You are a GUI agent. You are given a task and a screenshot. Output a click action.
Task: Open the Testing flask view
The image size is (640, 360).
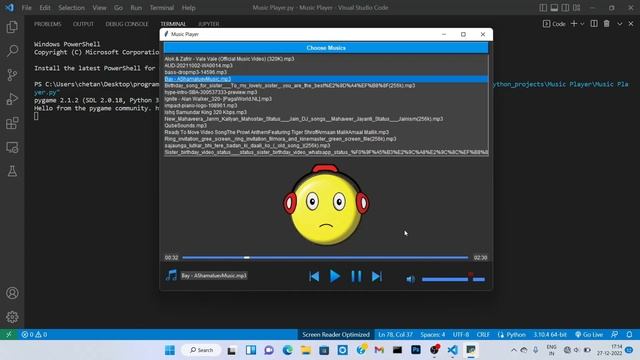pos(12,171)
